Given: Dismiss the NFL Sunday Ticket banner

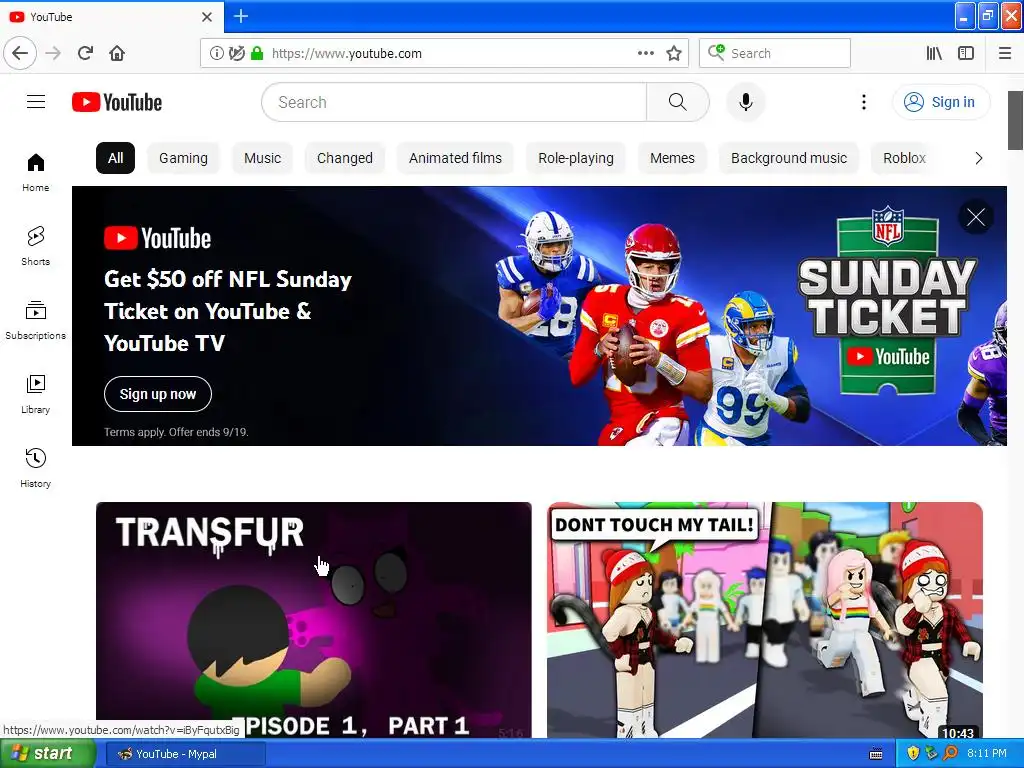Looking at the screenshot, I should pyautogui.click(x=976, y=217).
